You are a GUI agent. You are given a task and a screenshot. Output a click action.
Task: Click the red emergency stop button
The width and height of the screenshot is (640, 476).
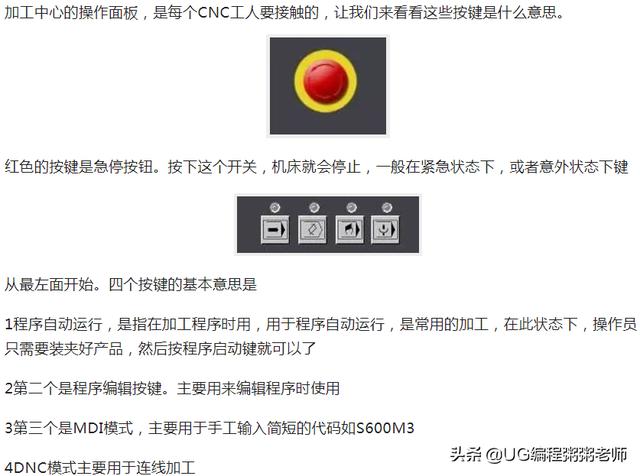pyautogui.click(x=326, y=82)
